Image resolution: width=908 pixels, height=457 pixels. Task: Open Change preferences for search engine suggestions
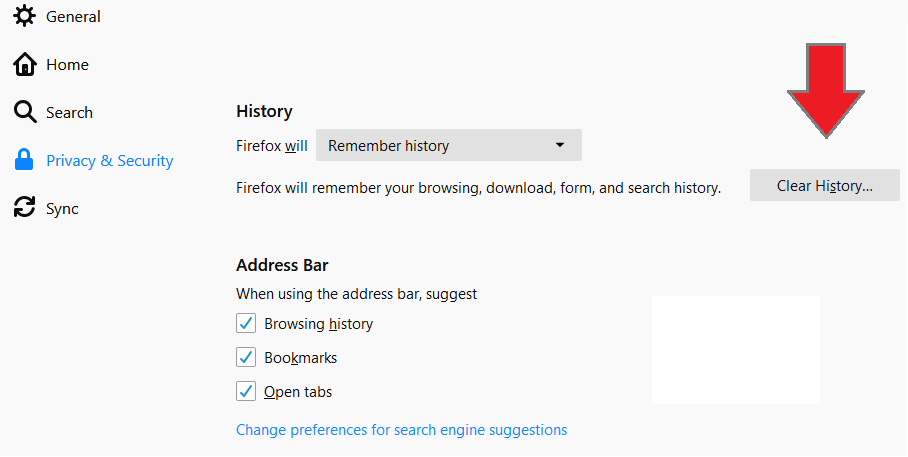tap(401, 430)
